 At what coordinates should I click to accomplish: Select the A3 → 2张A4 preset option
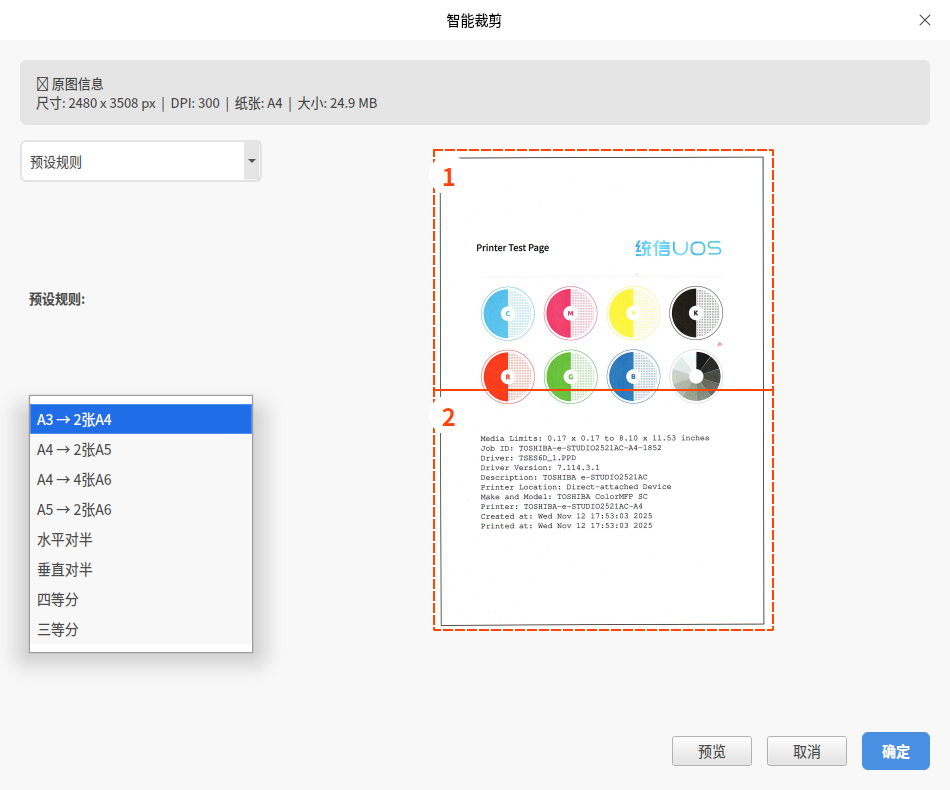141,419
